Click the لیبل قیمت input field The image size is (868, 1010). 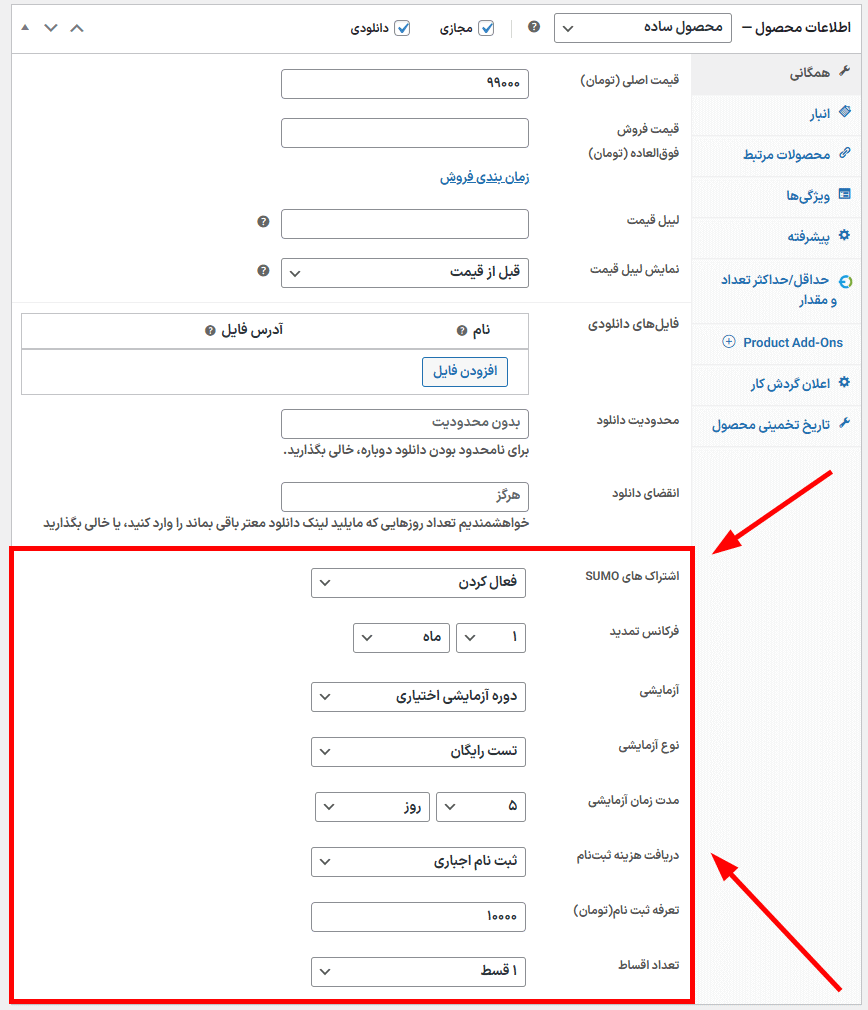coord(405,224)
